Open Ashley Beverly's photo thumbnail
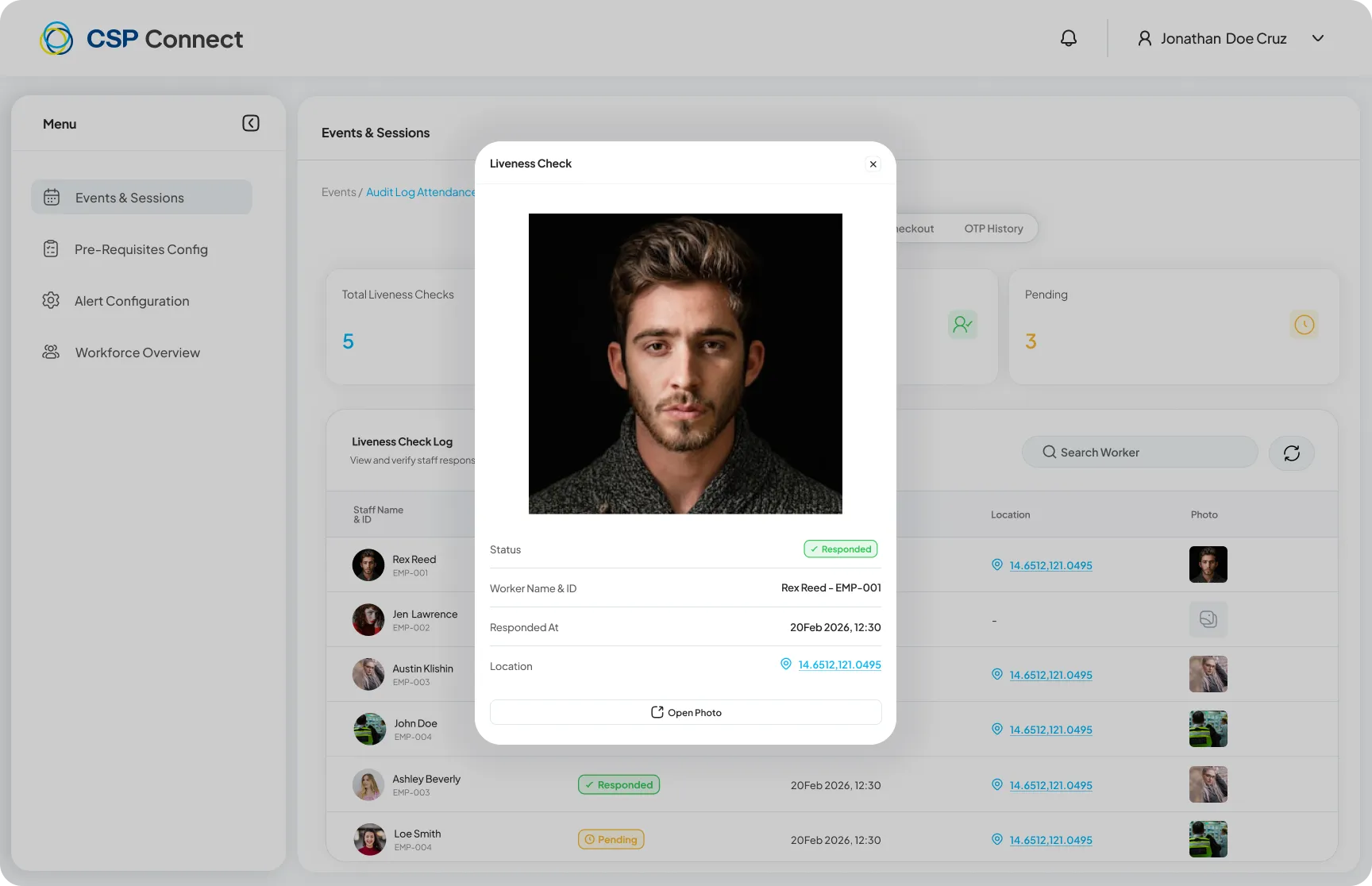Screen dimensions: 1372x886 1208,784
